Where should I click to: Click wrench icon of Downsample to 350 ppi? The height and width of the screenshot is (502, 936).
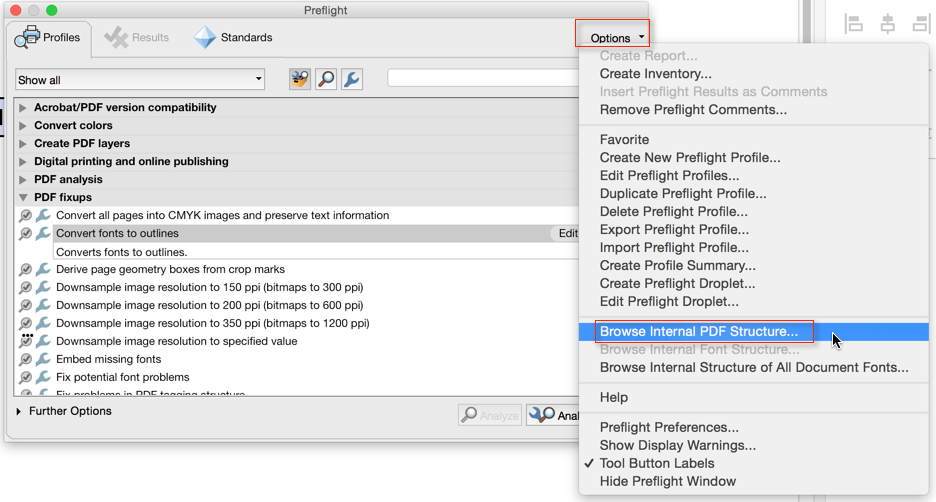tap(43, 323)
